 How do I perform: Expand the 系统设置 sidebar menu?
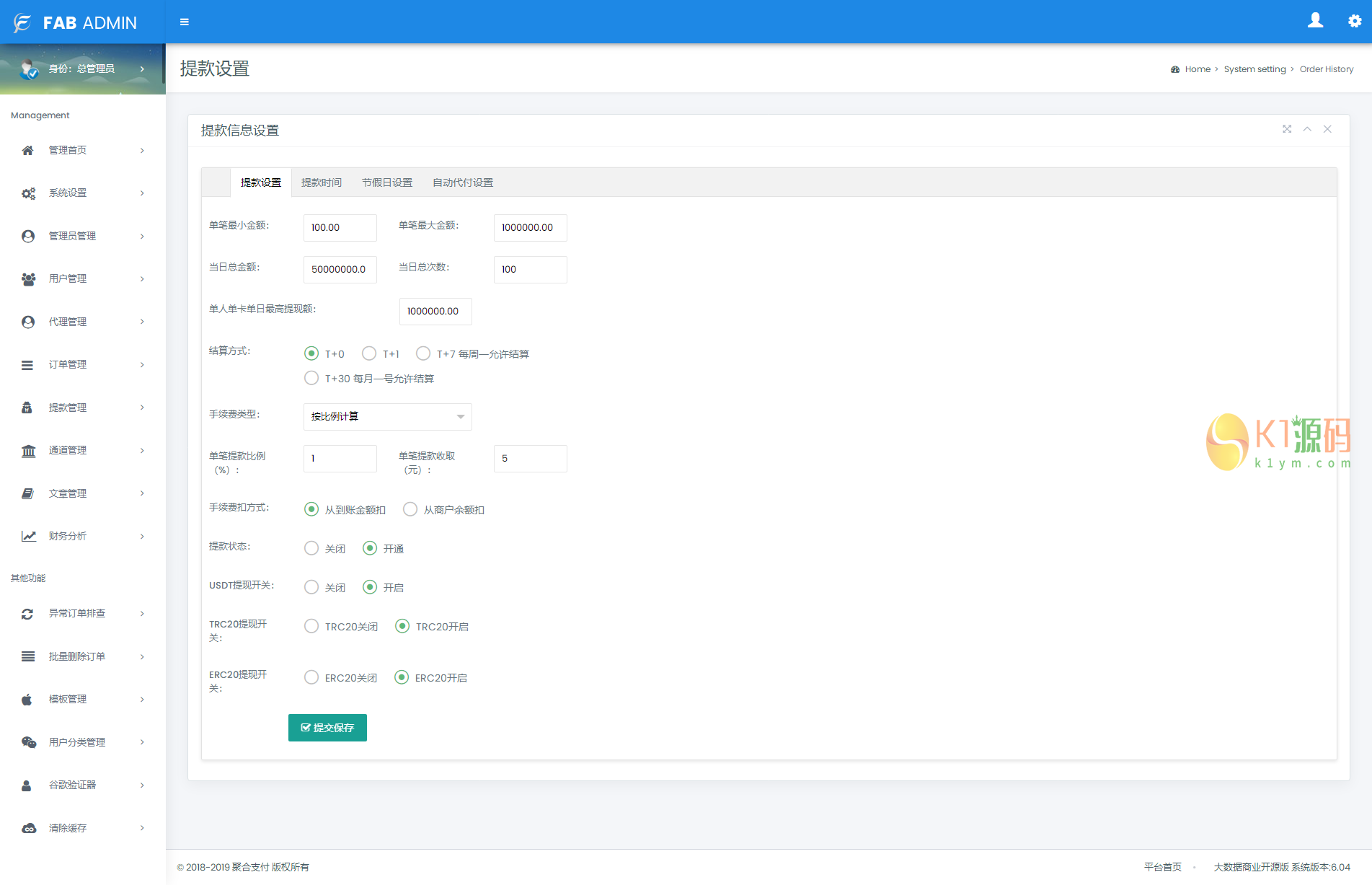[x=83, y=193]
